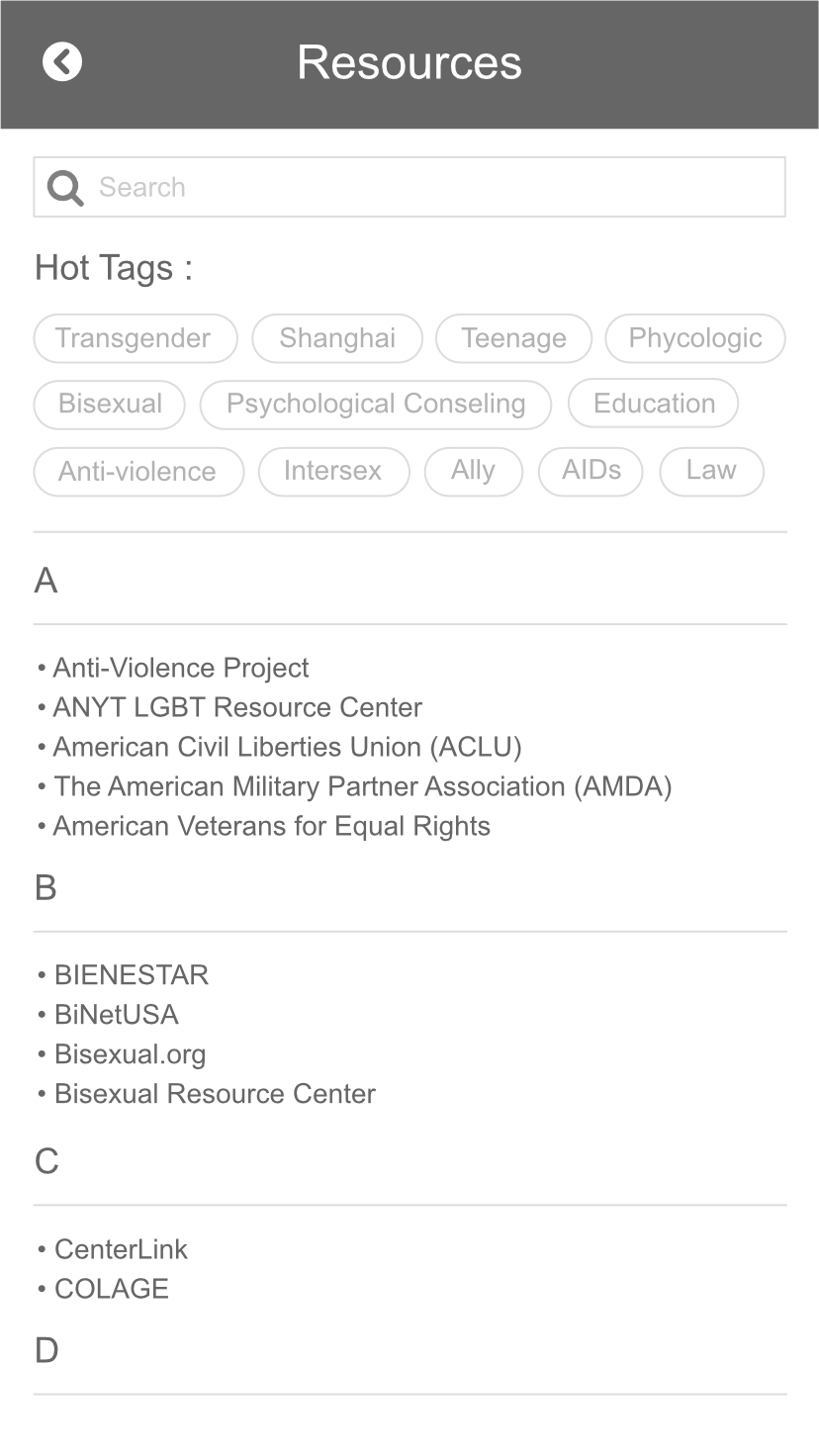
Task: Tap the back arrow icon
Action: [62, 62]
